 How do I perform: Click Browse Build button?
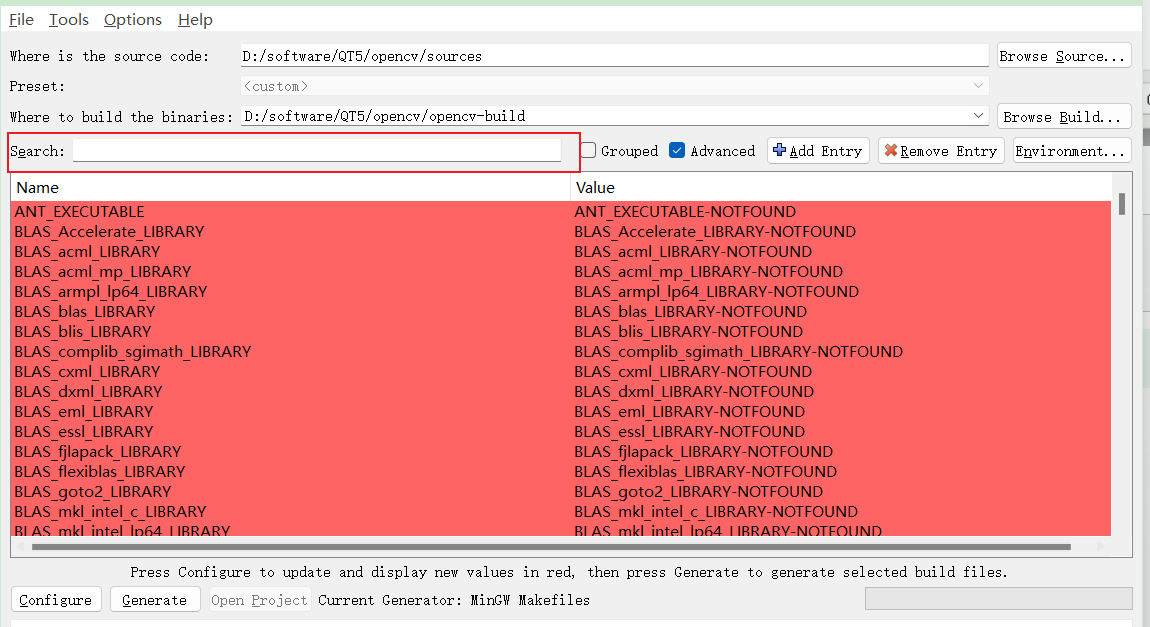tap(1064, 117)
